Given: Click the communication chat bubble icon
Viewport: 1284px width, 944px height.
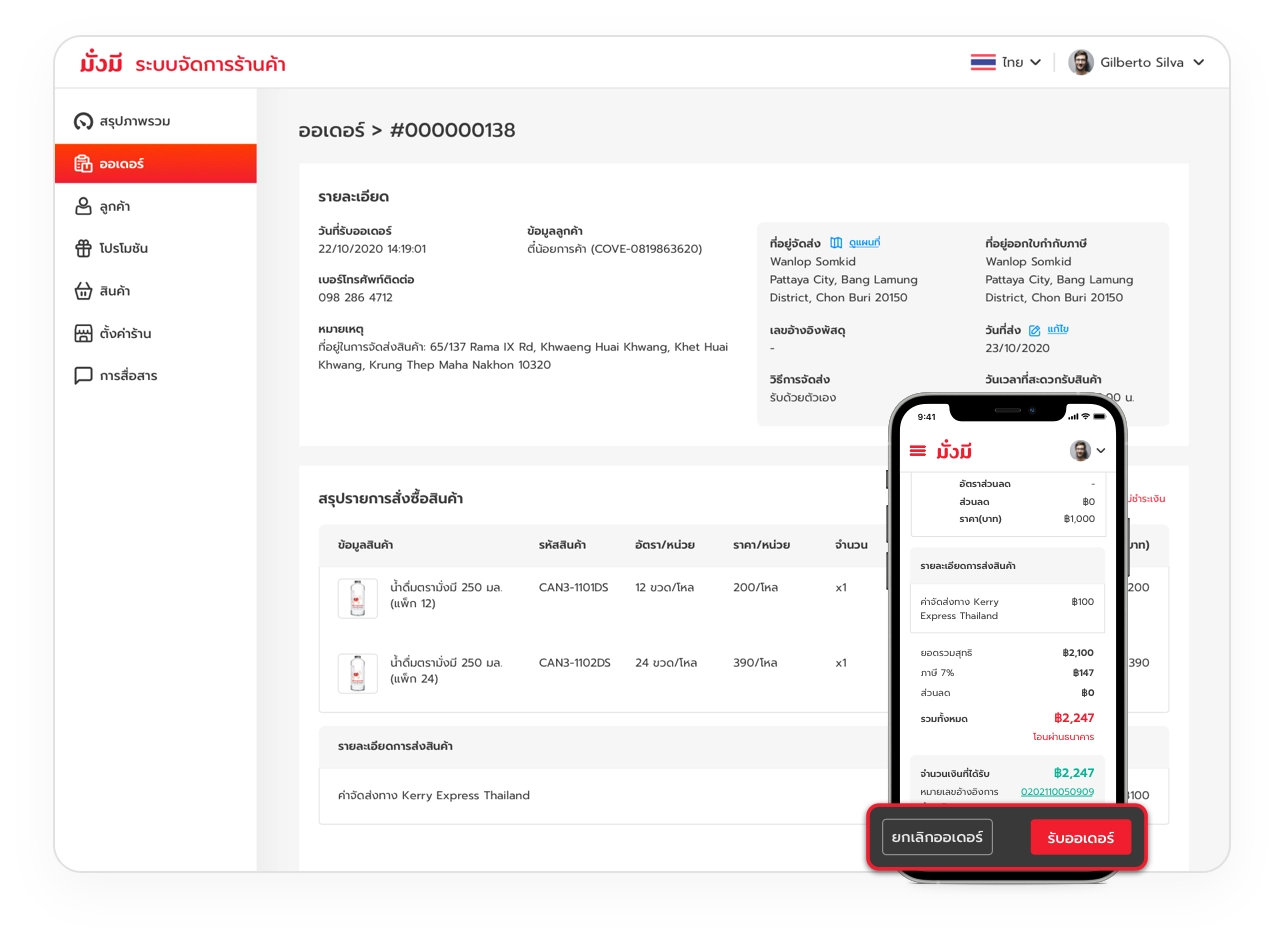Looking at the screenshot, I should tap(83, 376).
